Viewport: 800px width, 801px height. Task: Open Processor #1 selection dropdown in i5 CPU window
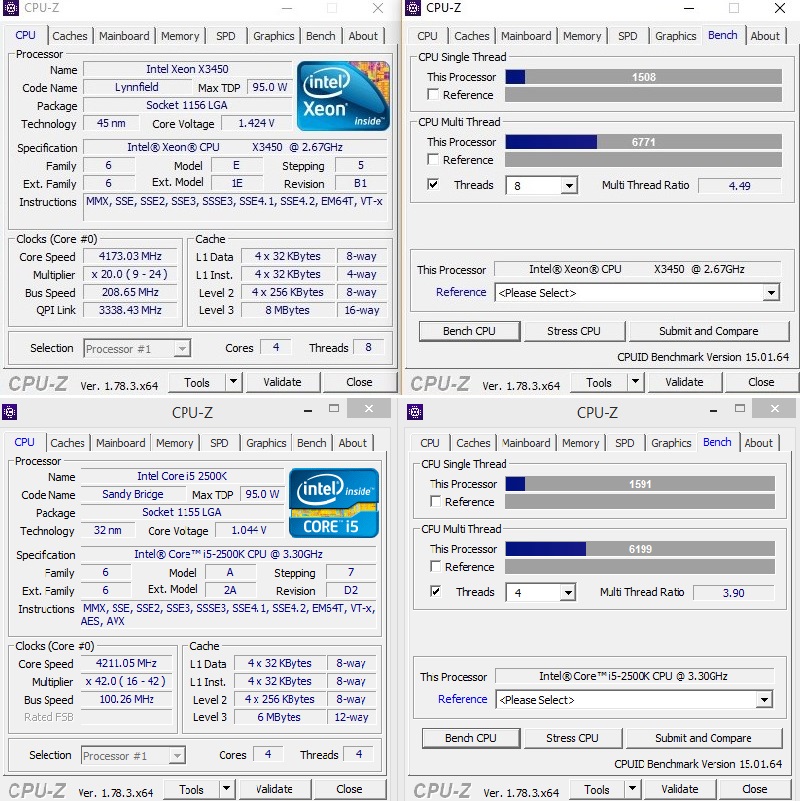(x=133, y=756)
